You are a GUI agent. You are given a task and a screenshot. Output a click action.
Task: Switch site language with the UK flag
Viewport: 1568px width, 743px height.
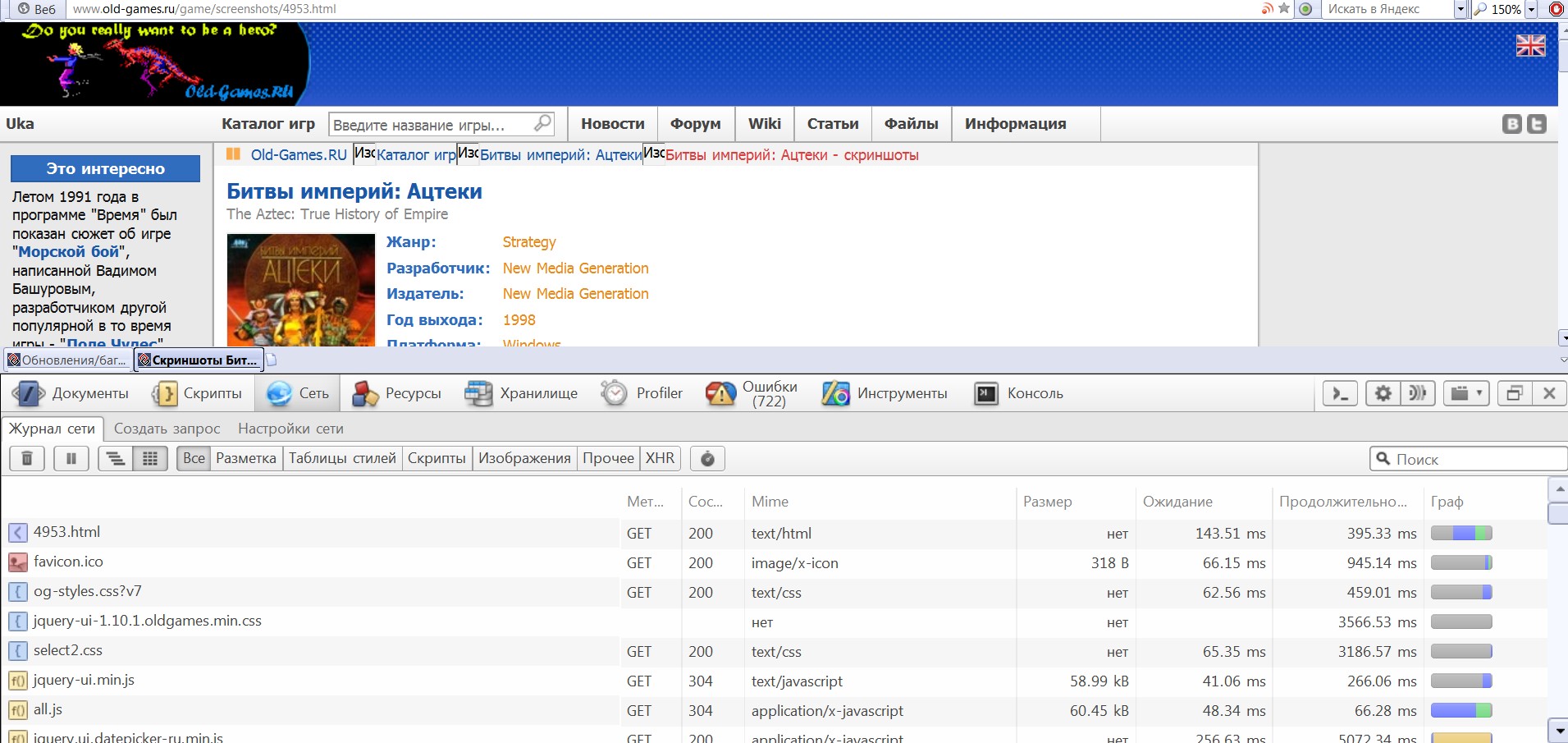tap(1530, 46)
